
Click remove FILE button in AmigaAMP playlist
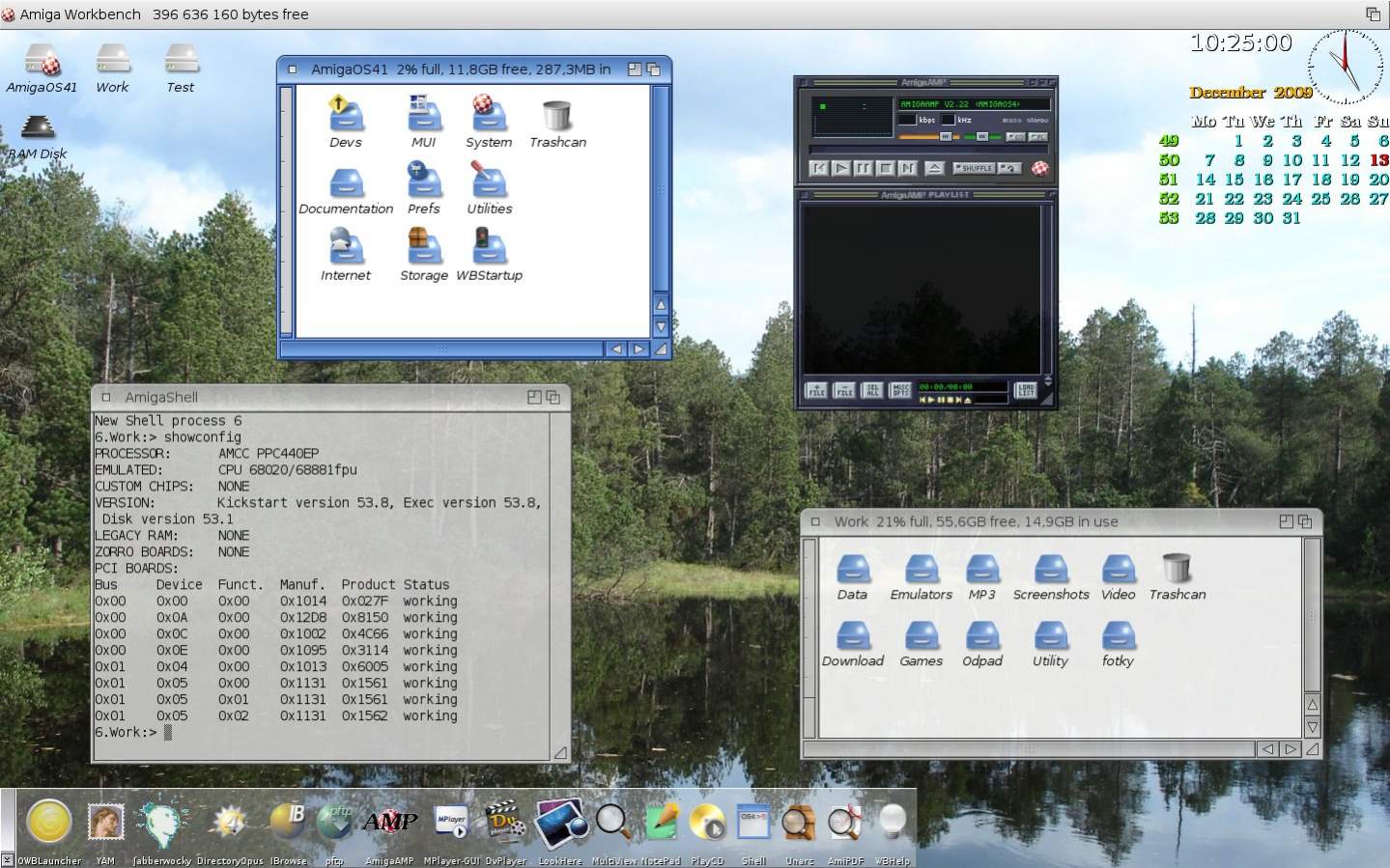tap(843, 390)
